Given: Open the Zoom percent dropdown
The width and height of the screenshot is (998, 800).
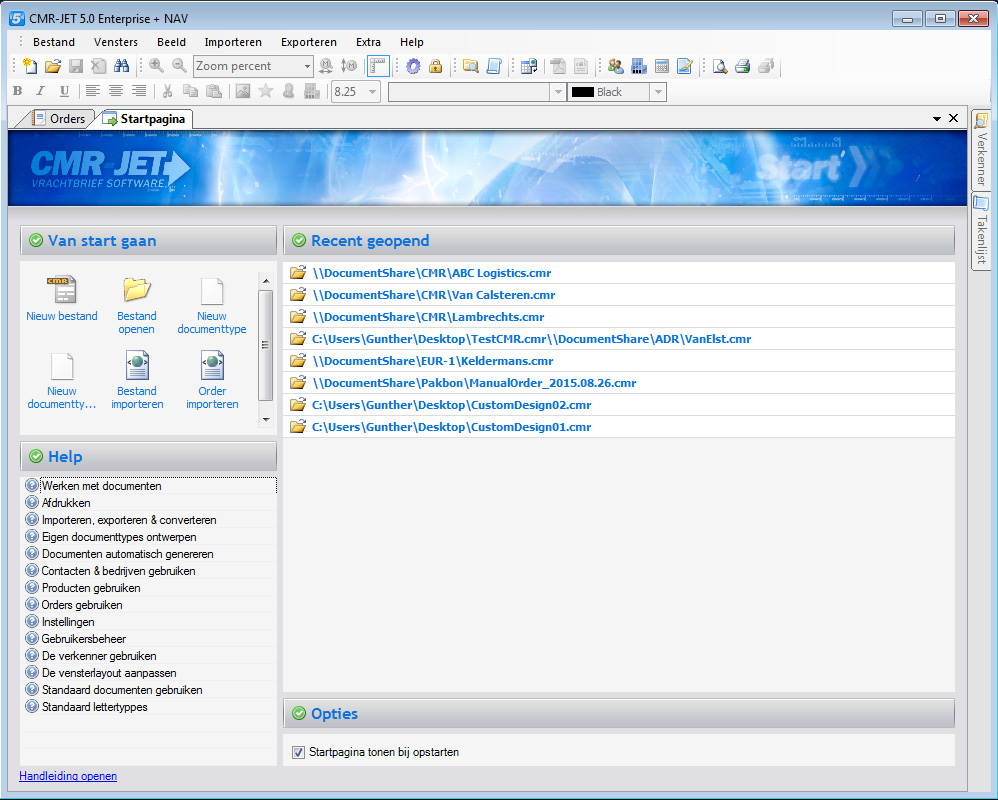Looking at the screenshot, I should [307, 67].
